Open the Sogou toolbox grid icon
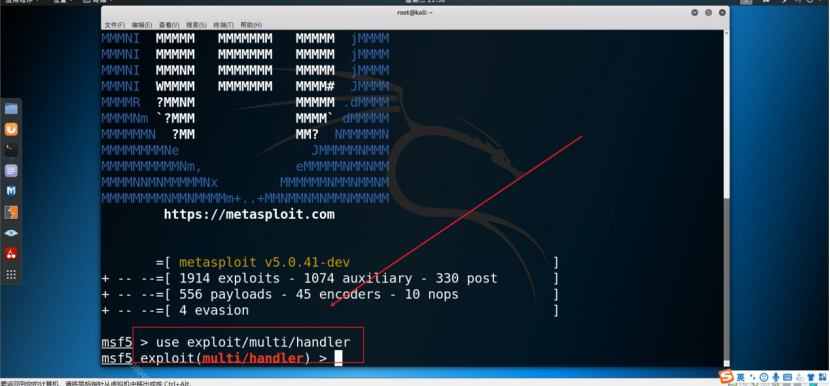The image size is (830, 386). [x=823, y=378]
